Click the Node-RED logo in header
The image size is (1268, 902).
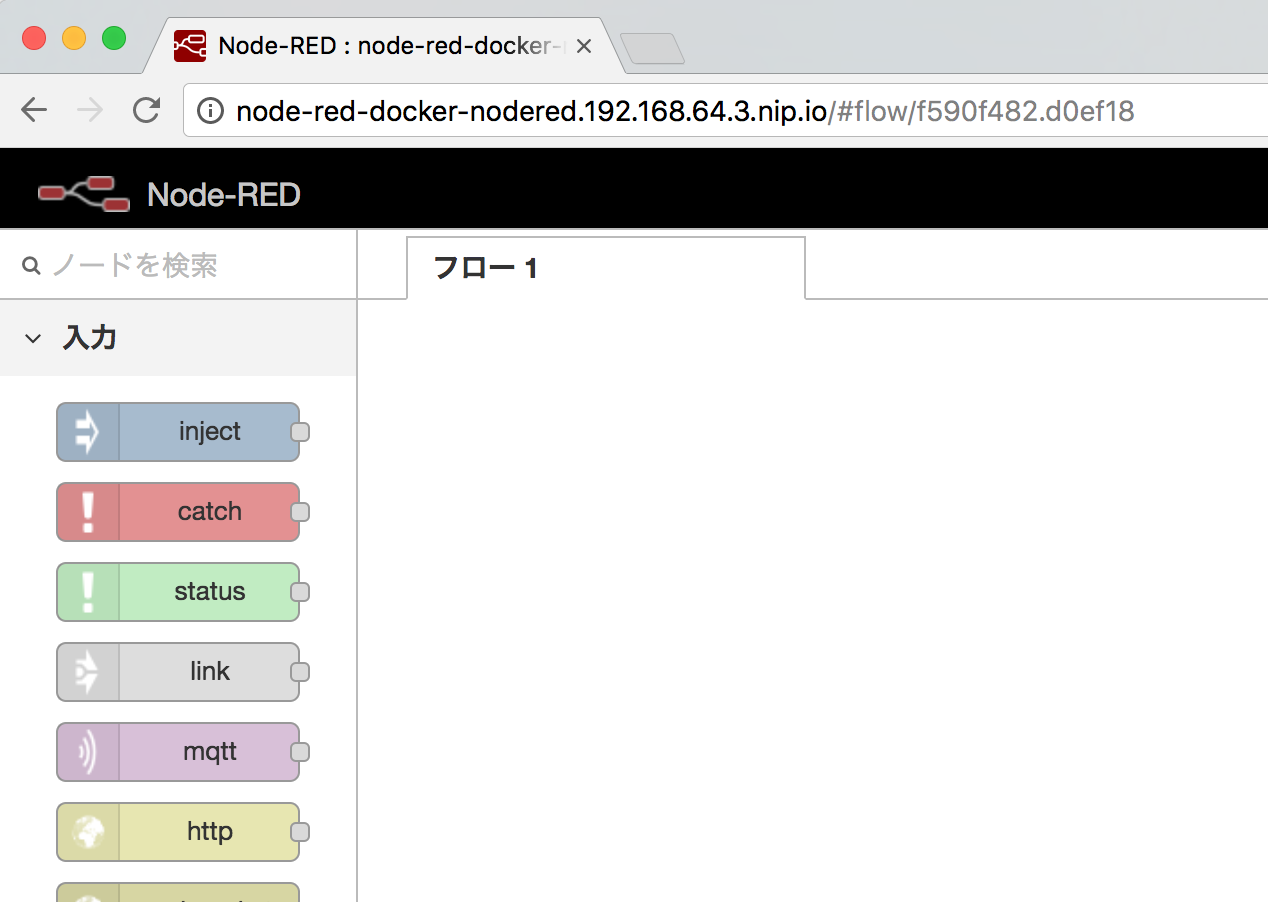[x=84, y=193]
